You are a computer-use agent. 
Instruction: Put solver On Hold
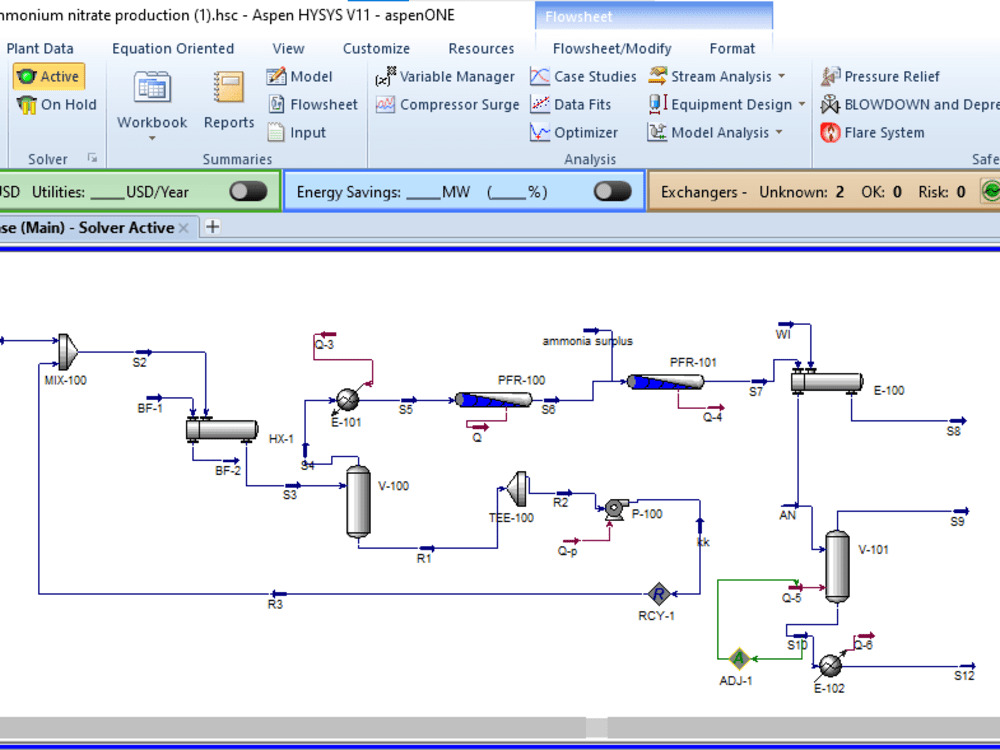point(57,105)
